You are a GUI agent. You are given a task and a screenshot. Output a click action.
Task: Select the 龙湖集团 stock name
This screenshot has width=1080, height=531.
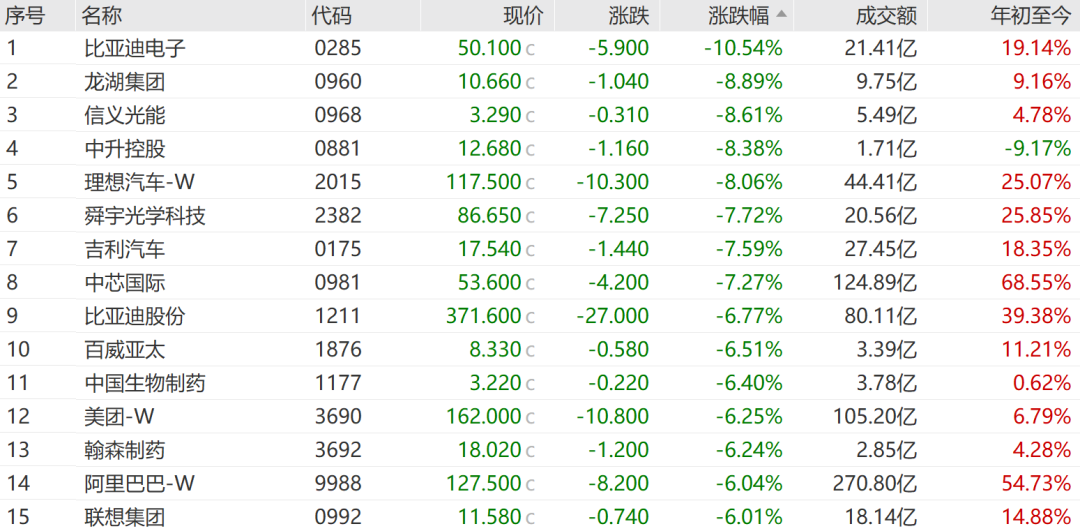point(125,82)
